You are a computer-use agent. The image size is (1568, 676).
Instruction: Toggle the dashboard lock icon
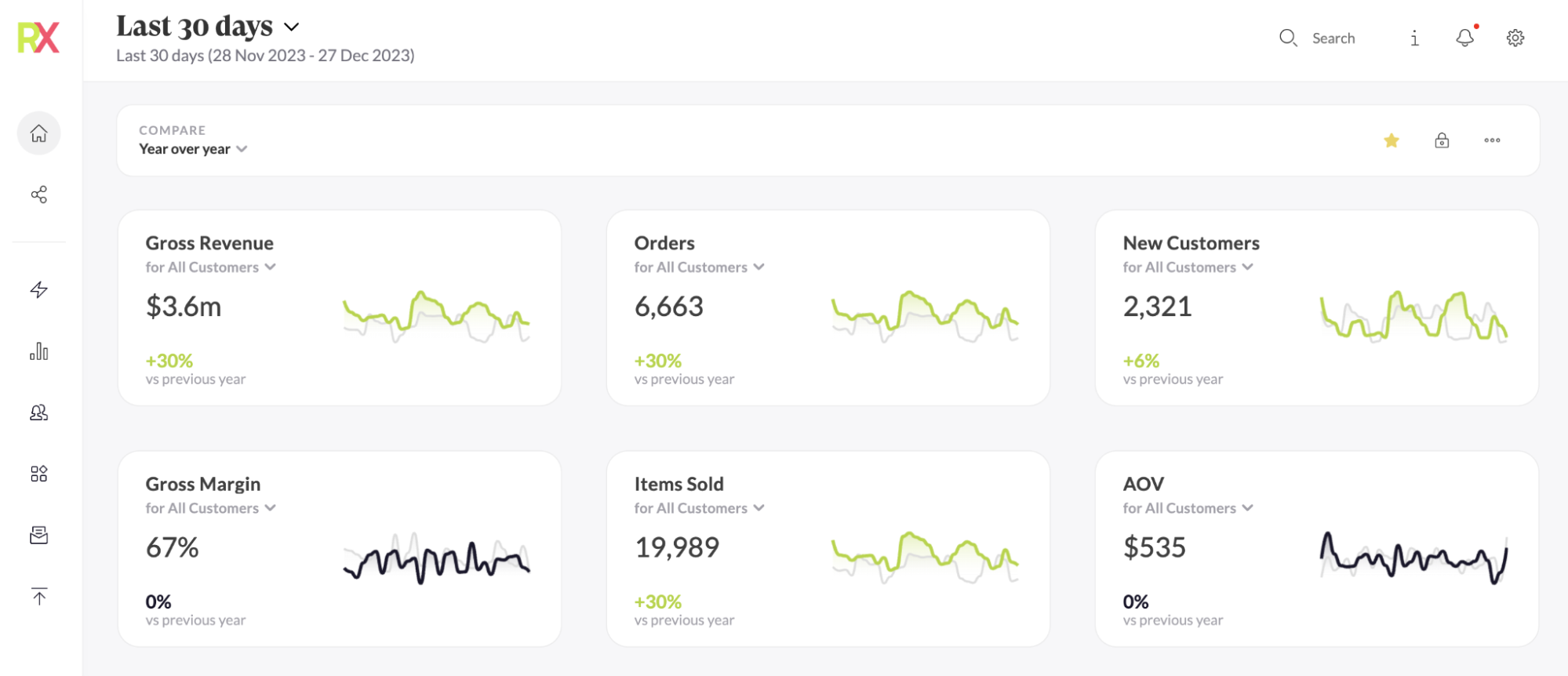pyautogui.click(x=1442, y=140)
